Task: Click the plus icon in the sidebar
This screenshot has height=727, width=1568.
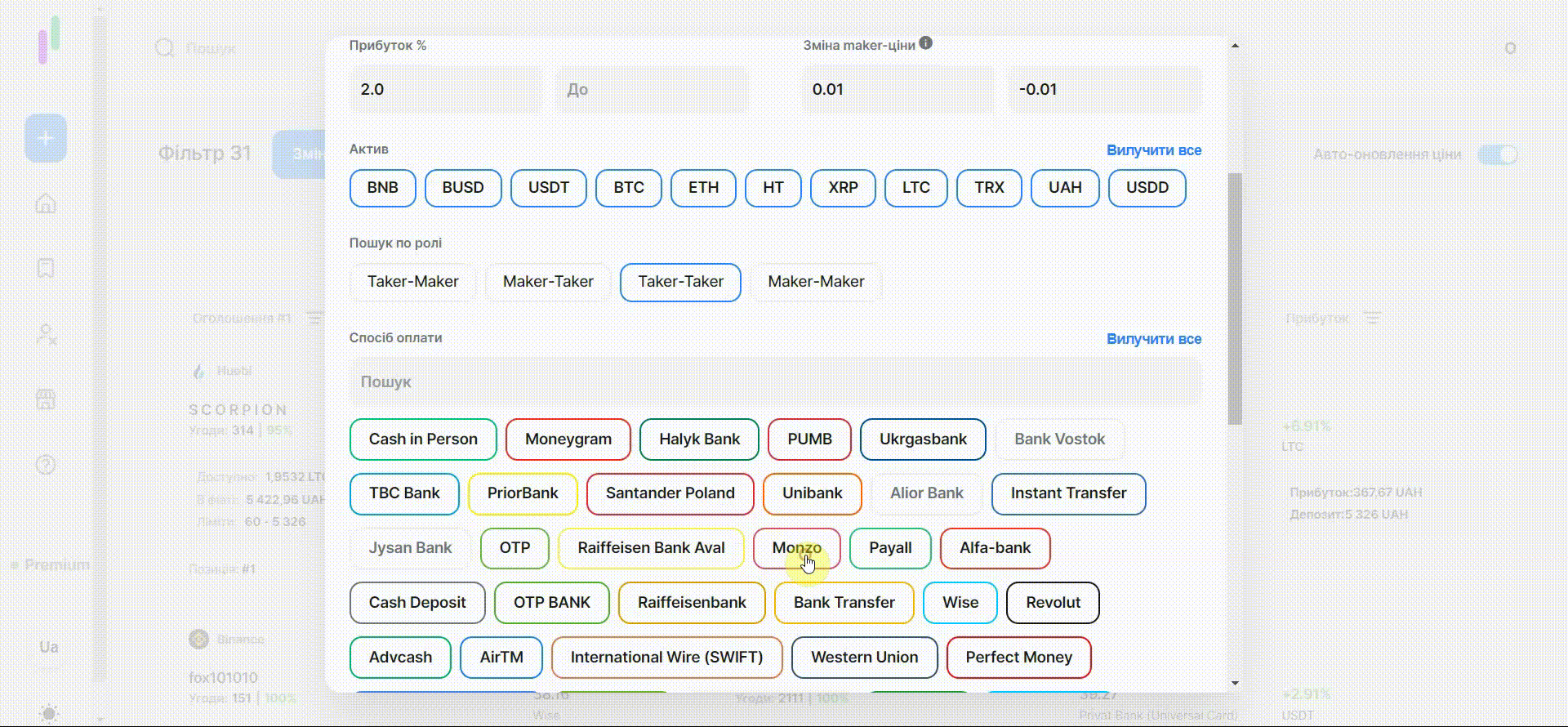Action: click(46, 138)
